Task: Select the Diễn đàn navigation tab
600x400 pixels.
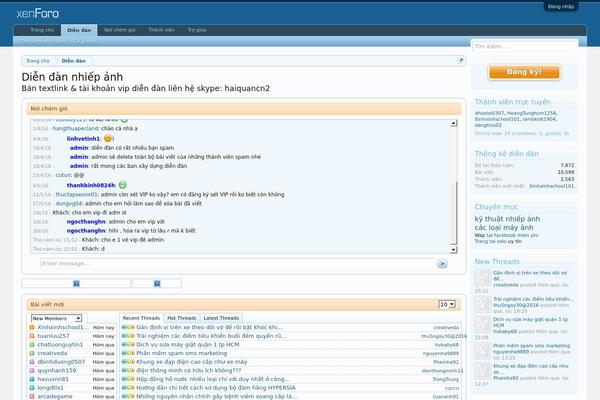Action: click(x=79, y=30)
